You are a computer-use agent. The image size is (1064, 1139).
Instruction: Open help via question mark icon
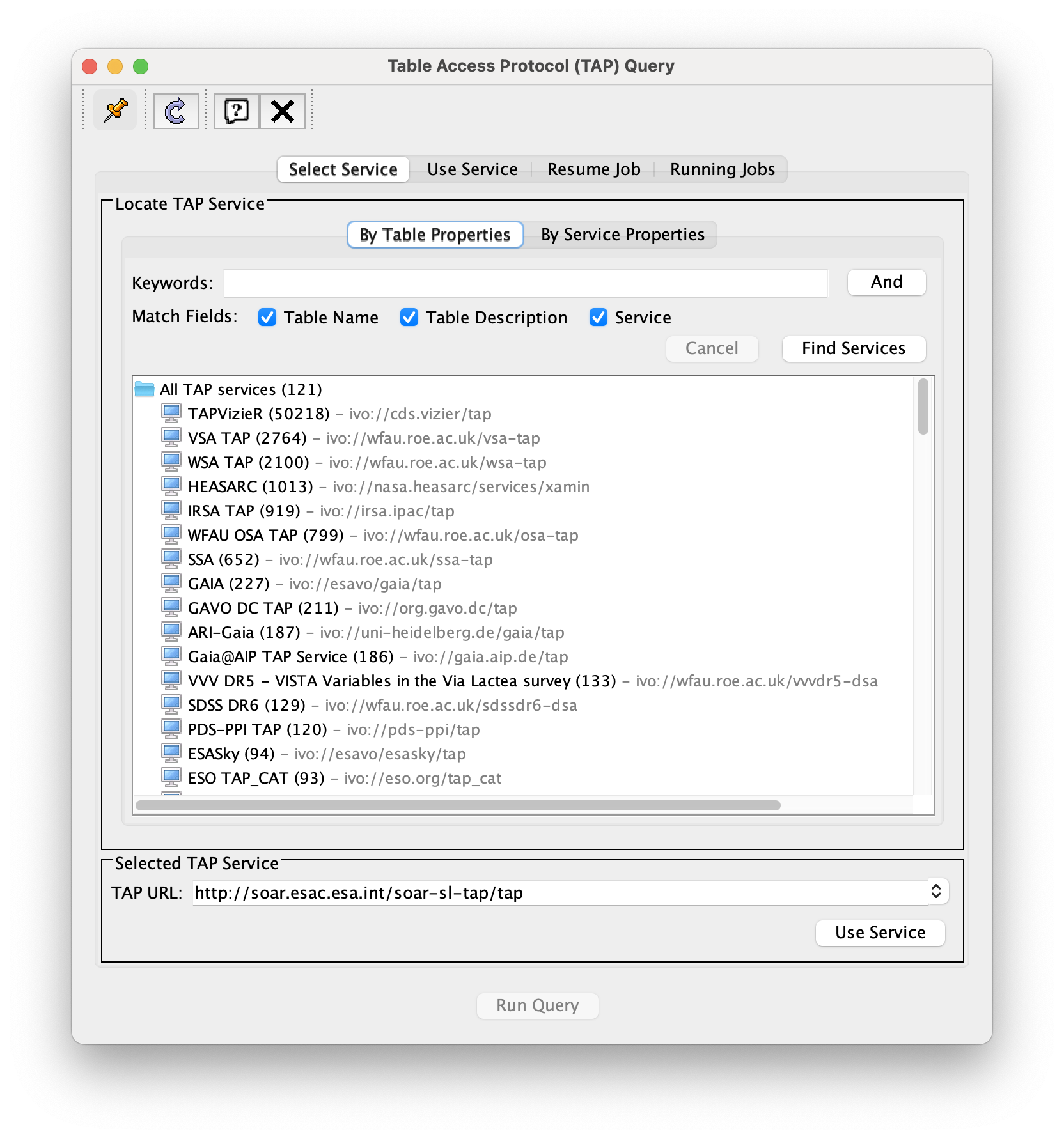click(237, 111)
